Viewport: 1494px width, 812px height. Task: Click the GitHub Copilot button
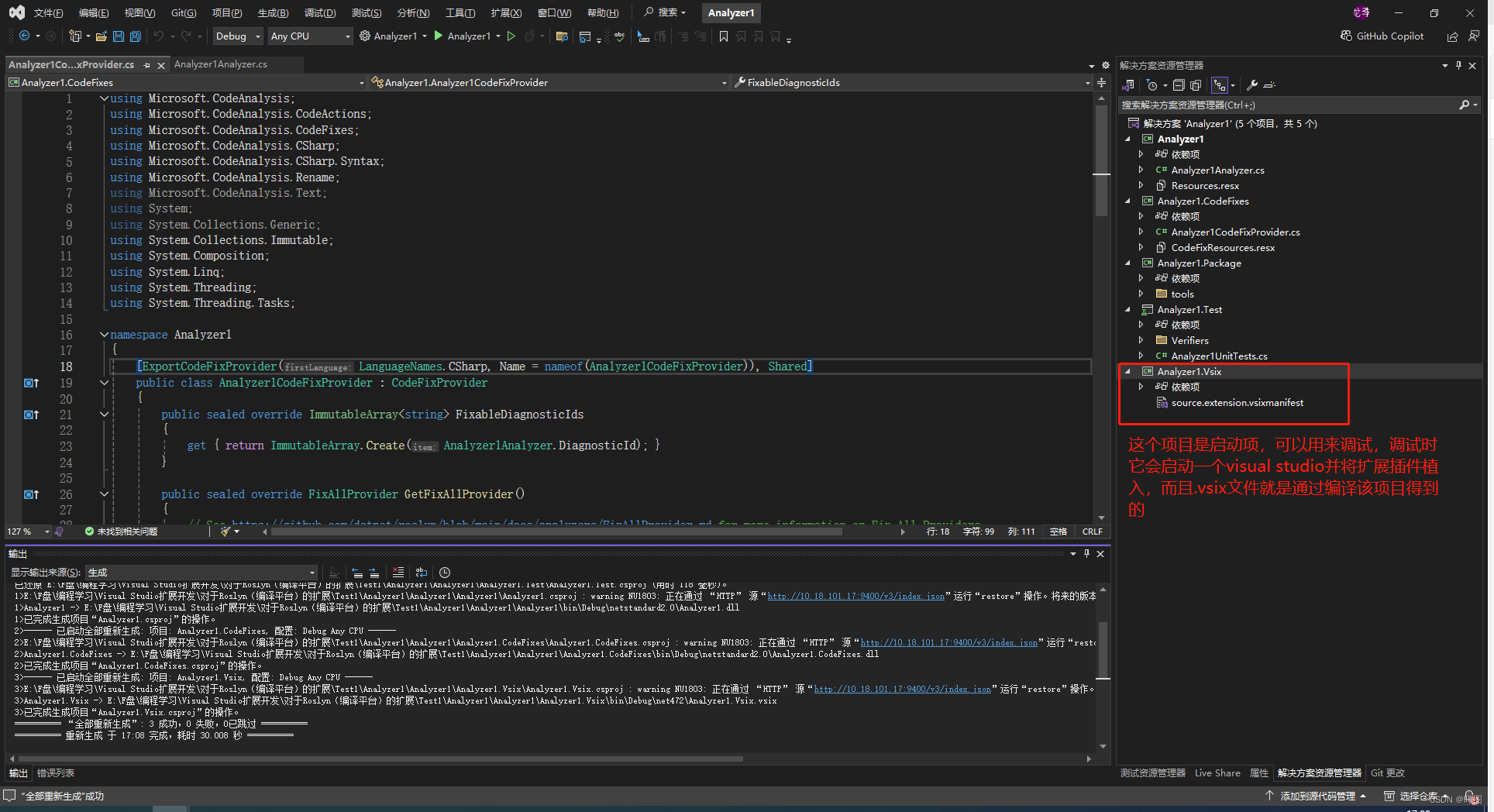click(x=1382, y=36)
